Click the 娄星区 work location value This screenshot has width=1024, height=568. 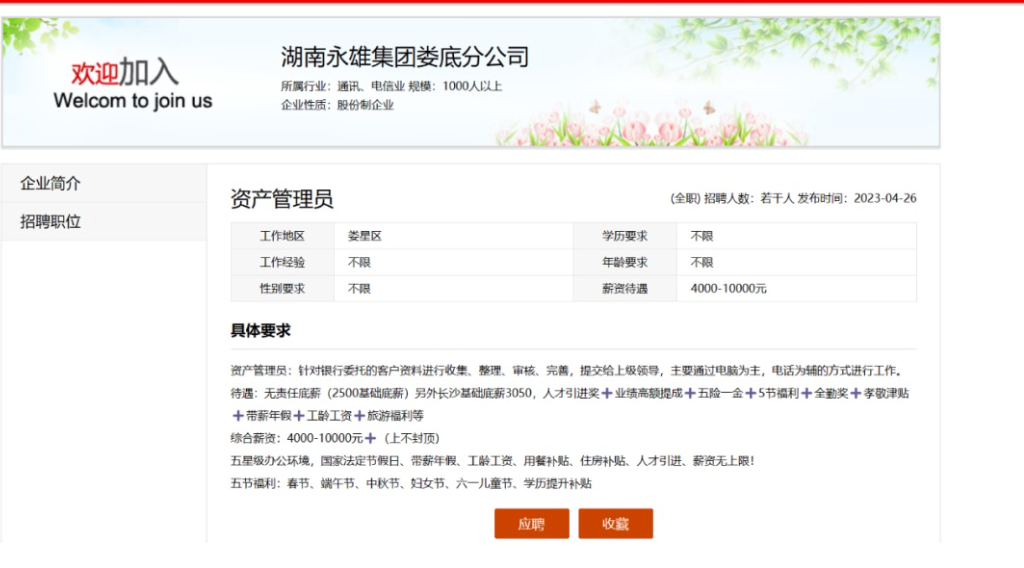[x=364, y=236]
